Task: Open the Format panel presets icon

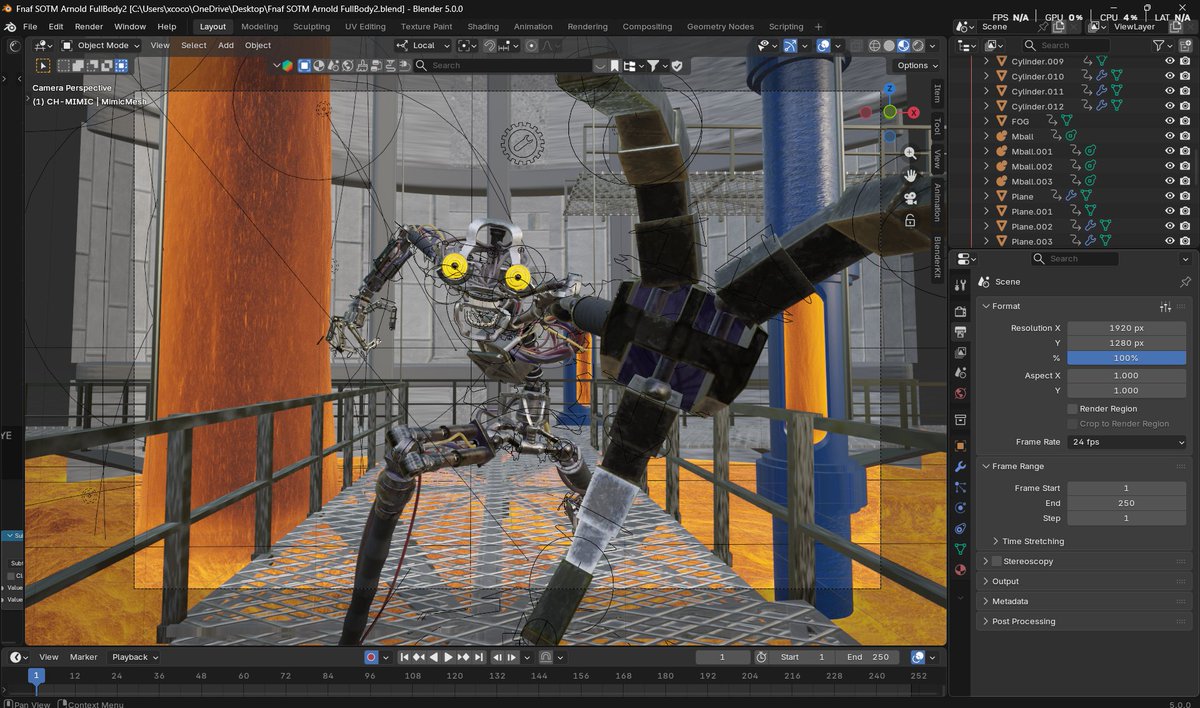Action: 1165,306
